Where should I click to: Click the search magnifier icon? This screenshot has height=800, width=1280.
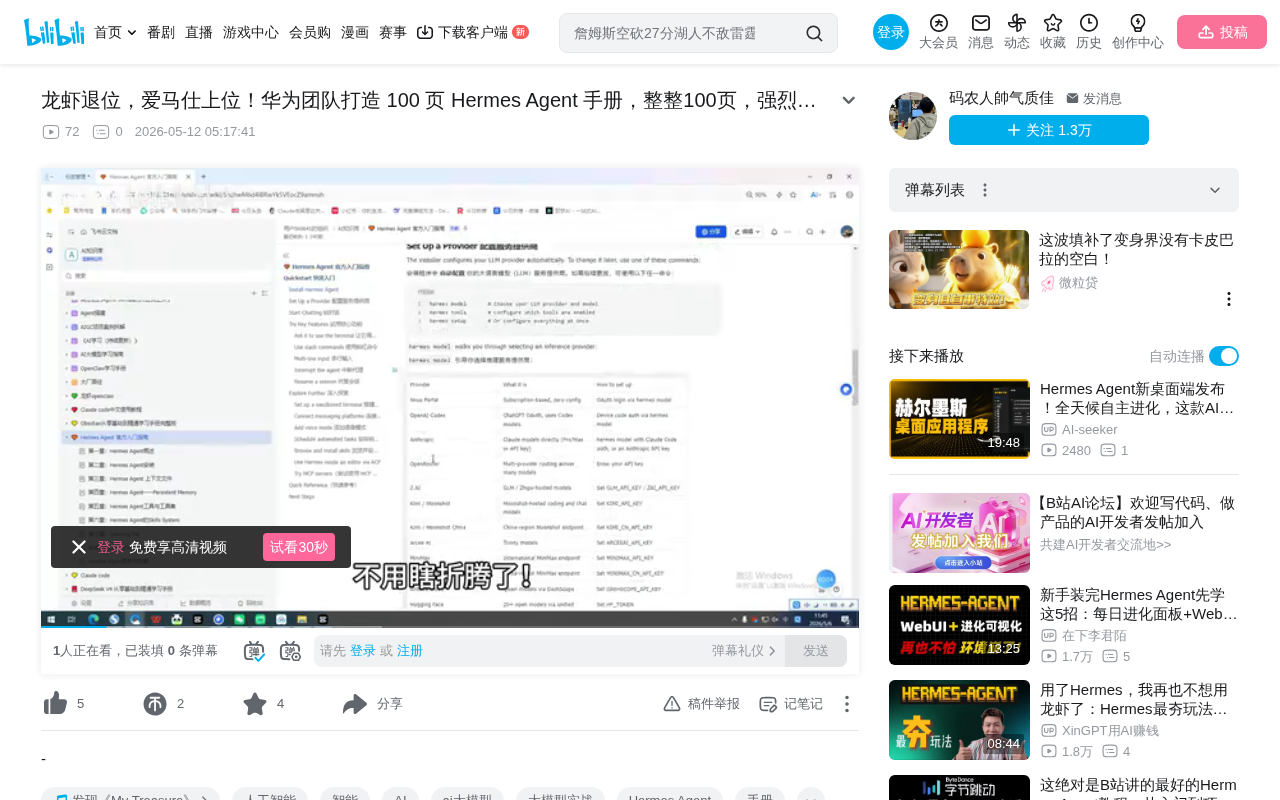814,33
